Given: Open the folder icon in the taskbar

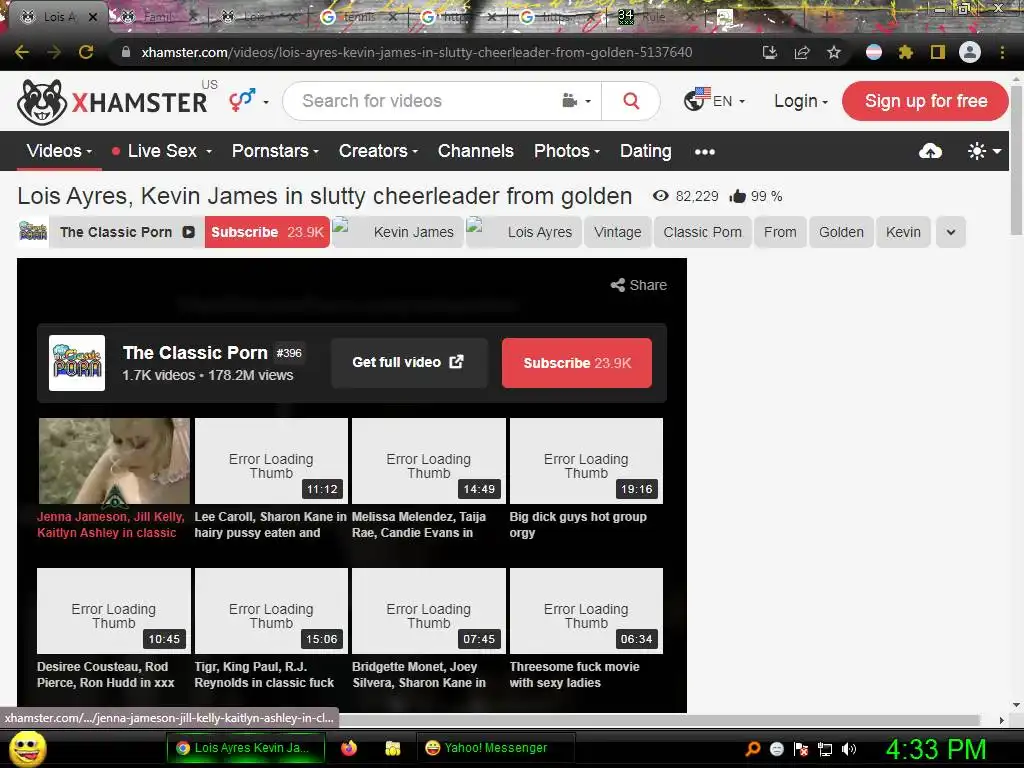Looking at the screenshot, I should [392, 748].
